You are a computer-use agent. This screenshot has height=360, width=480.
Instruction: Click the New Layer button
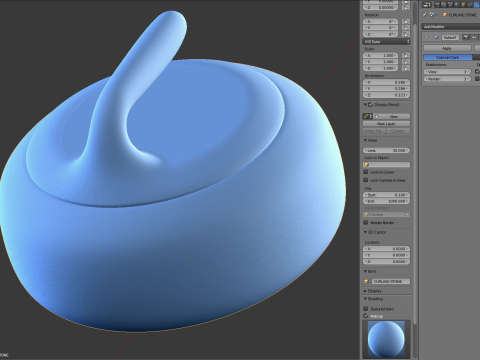point(386,124)
